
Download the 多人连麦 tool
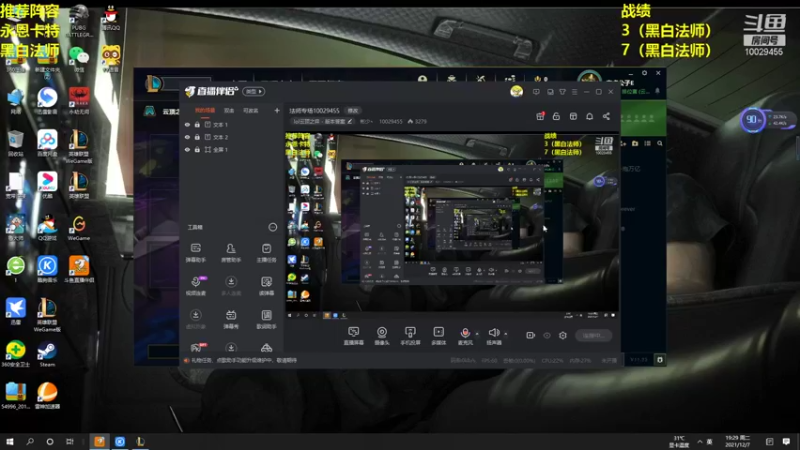(x=231, y=286)
